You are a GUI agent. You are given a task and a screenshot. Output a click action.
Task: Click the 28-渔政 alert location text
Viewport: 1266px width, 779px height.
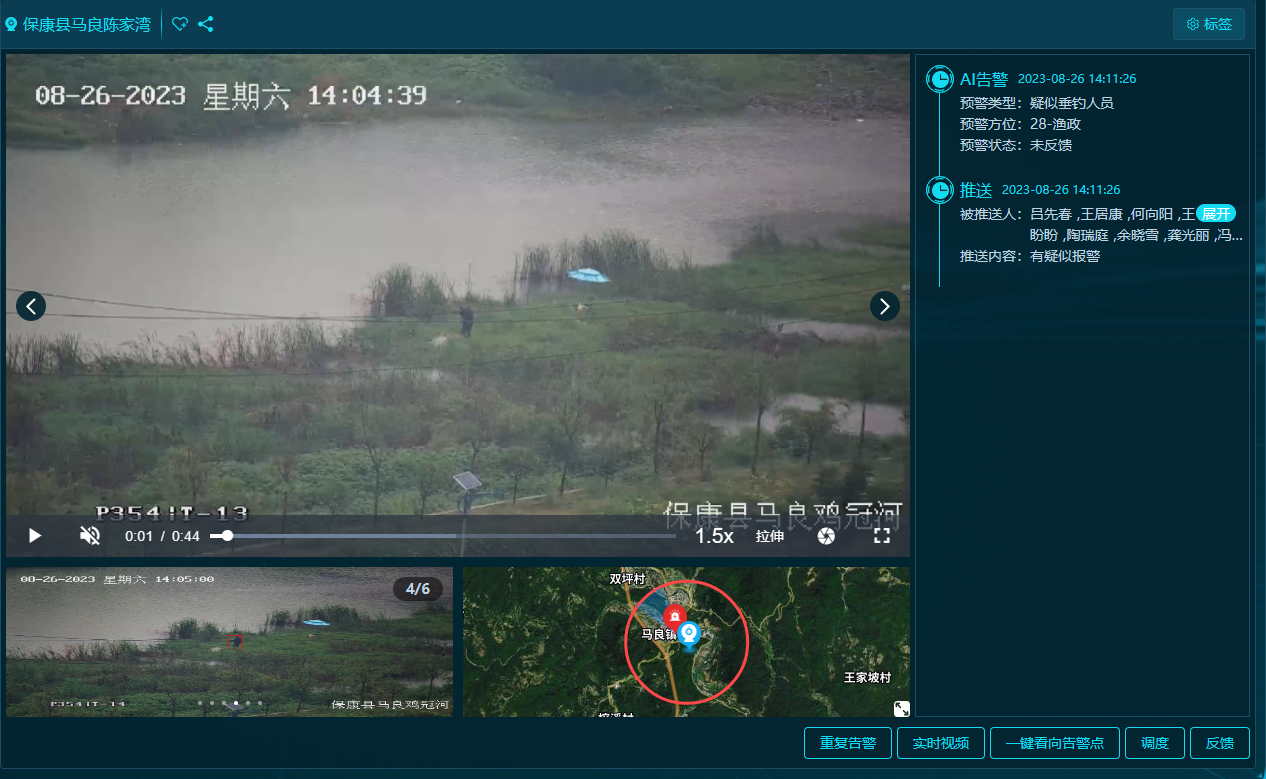point(1055,124)
